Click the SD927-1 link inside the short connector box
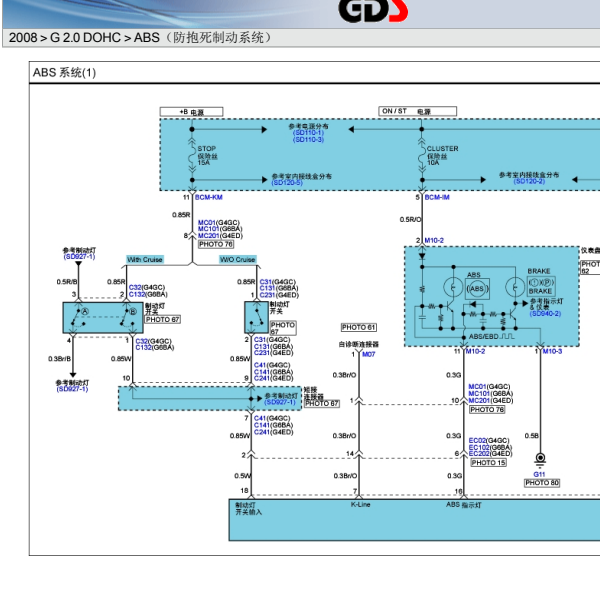600x599 pixels. [280, 402]
